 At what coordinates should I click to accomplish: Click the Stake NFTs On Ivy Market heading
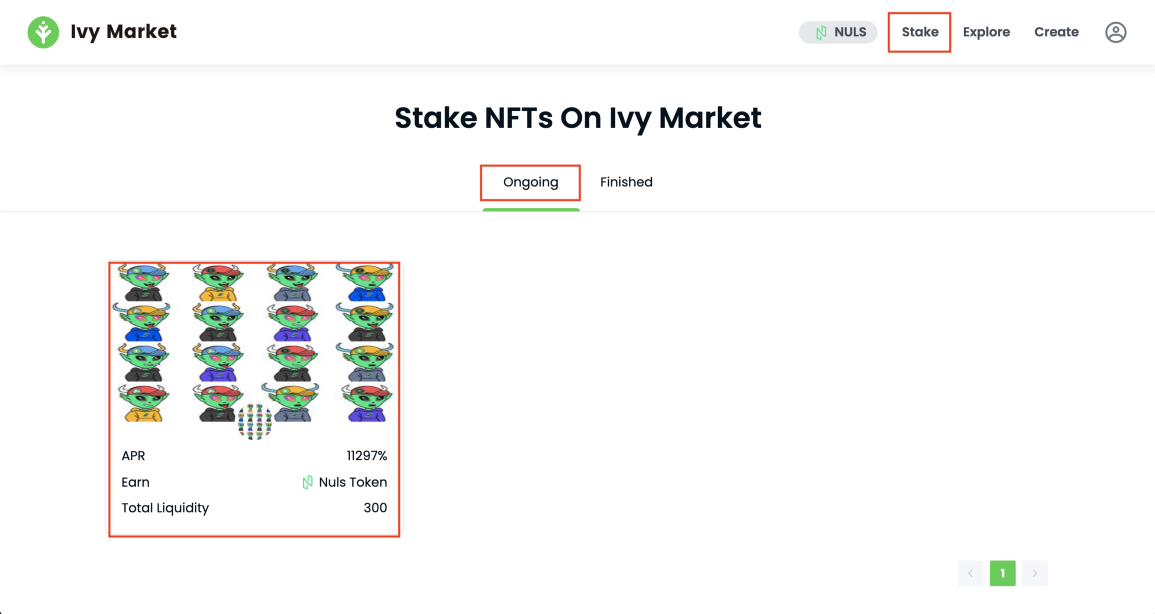[x=578, y=118]
